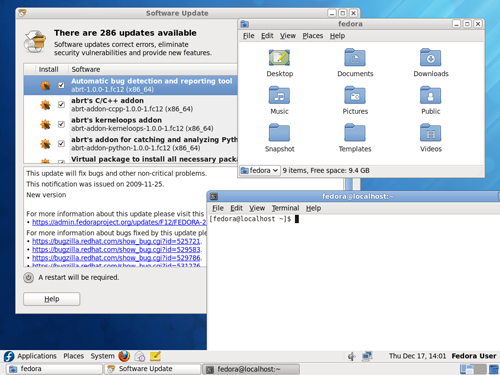Open the System menu in top panel

[102, 356]
